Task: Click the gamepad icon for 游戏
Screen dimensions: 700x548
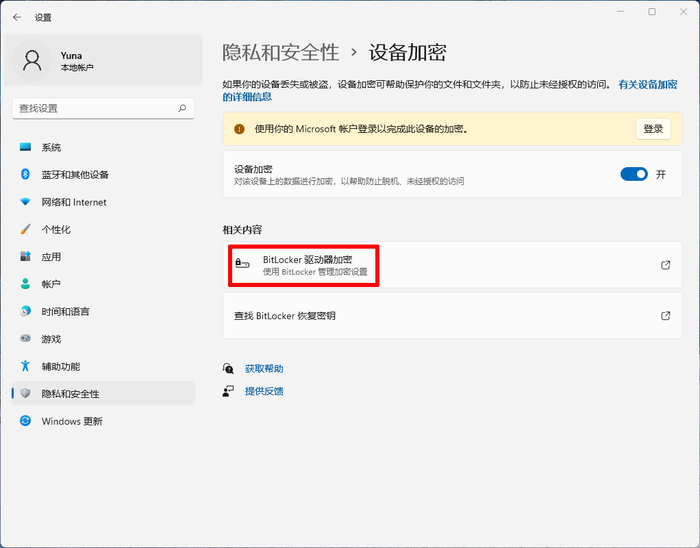Action: tap(25, 338)
